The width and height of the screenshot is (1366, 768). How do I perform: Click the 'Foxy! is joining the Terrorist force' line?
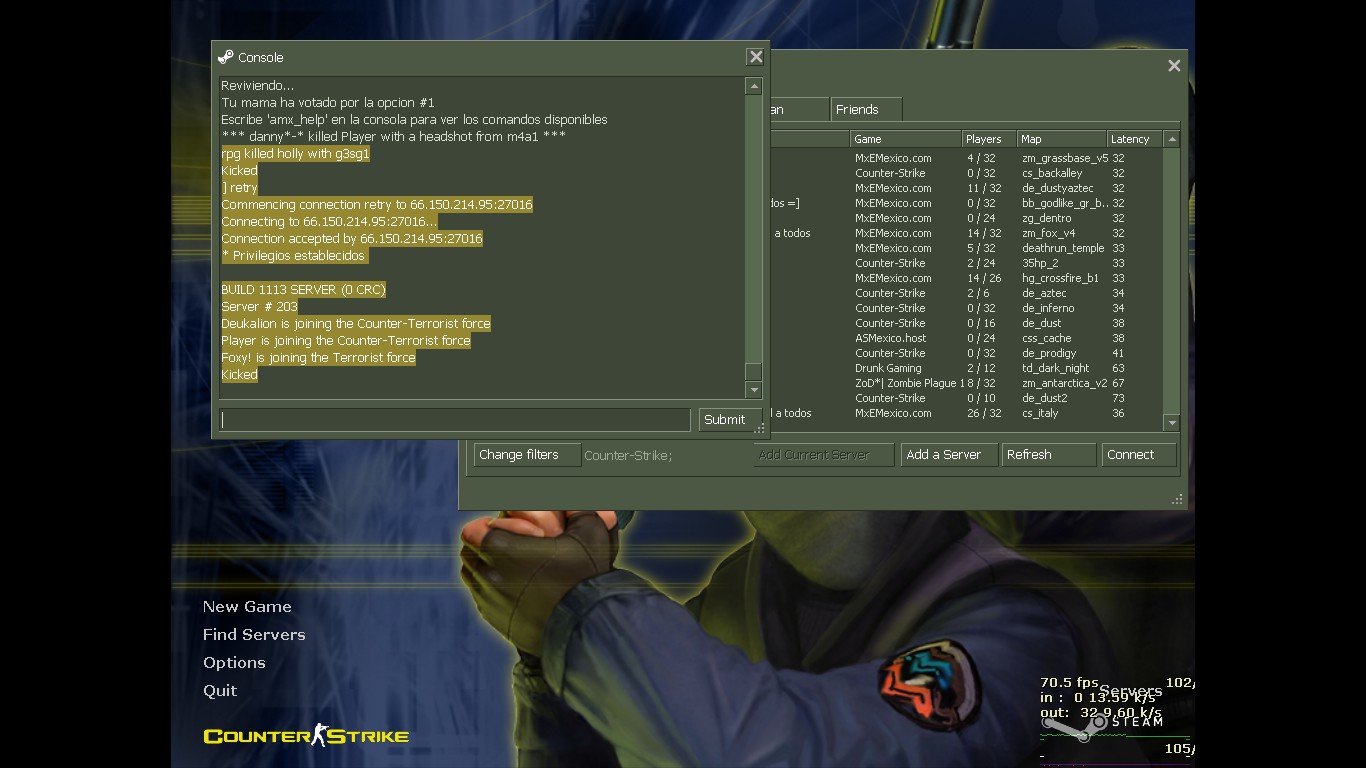(318, 358)
